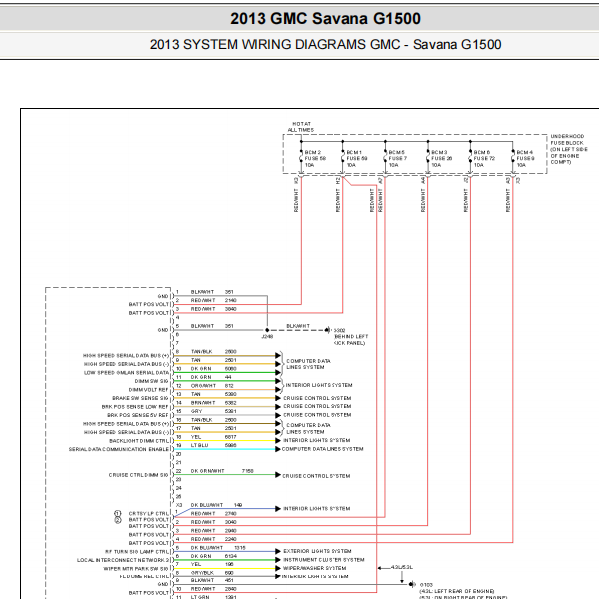Click the 'CRUISE CTRL DIMM SIG' label

138,475
